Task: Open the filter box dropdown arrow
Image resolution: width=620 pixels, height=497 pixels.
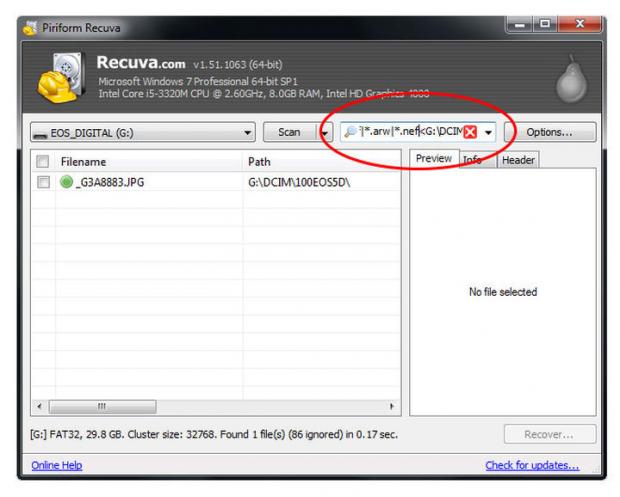Action: [x=488, y=133]
